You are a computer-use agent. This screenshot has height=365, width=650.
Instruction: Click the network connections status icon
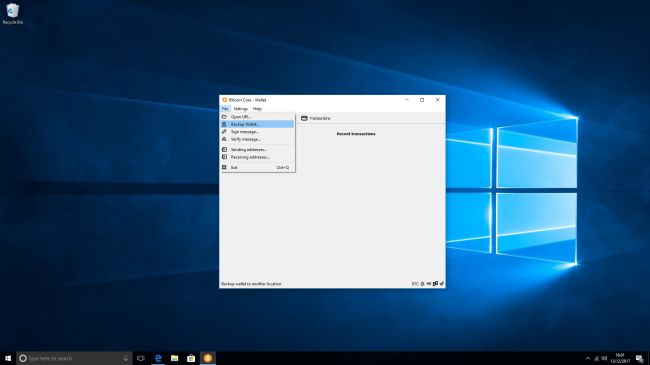[x=435, y=284]
